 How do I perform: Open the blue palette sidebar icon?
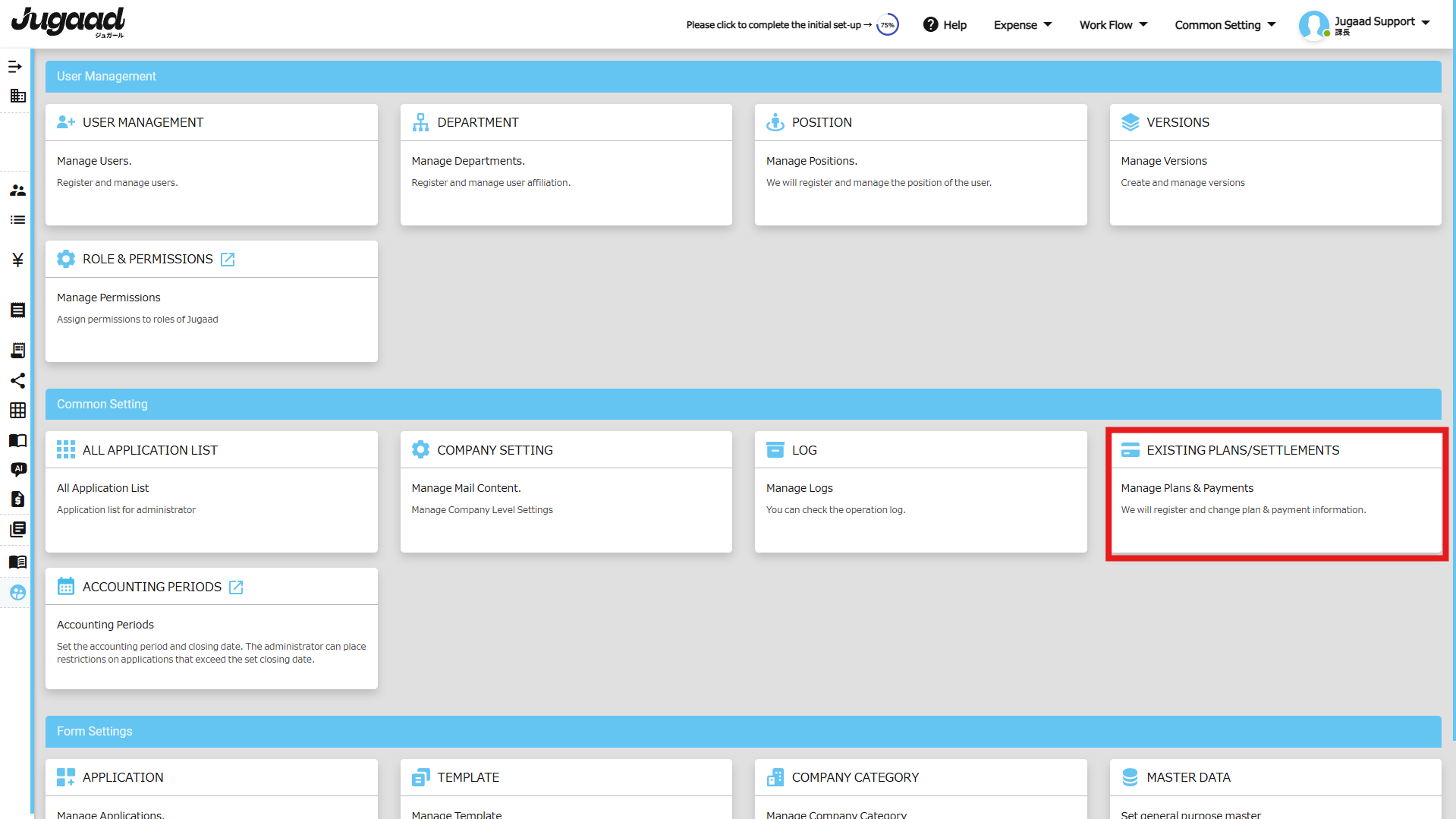tap(17, 593)
